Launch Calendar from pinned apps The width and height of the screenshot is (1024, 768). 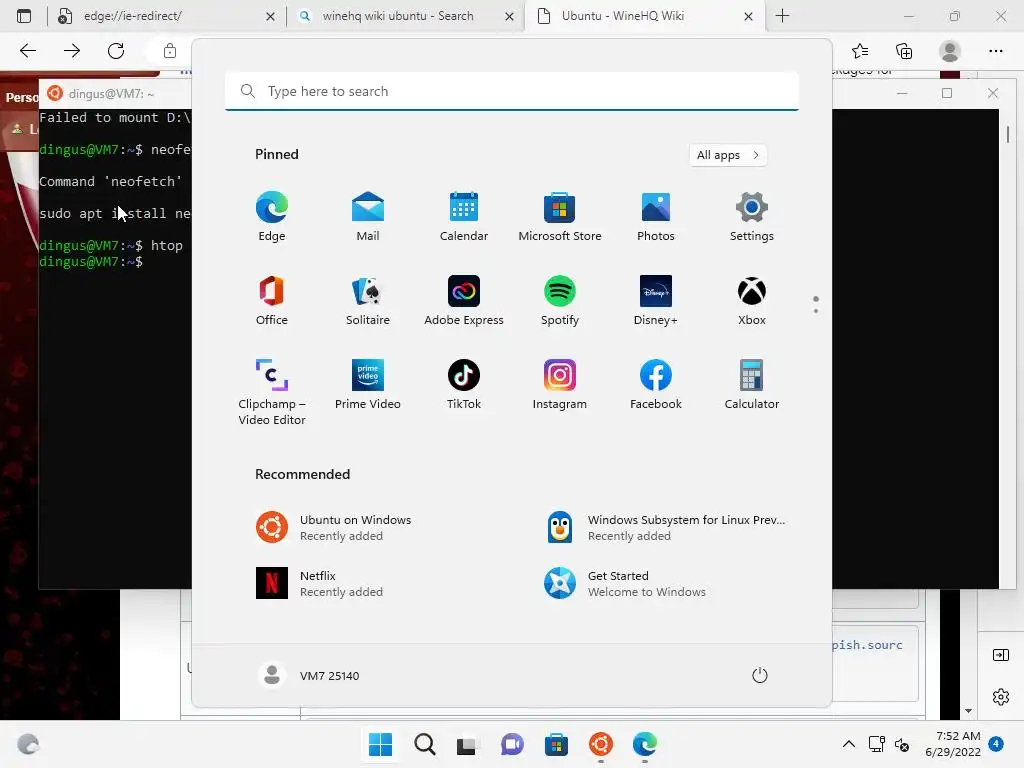point(464,216)
